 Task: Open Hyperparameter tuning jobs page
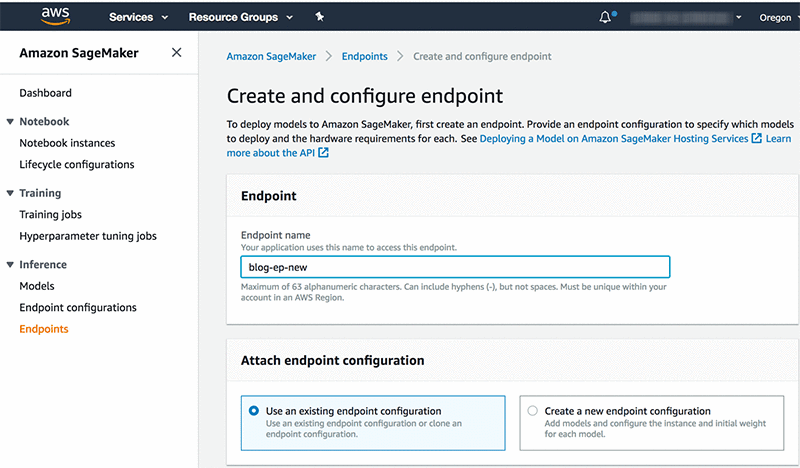point(88,236)
